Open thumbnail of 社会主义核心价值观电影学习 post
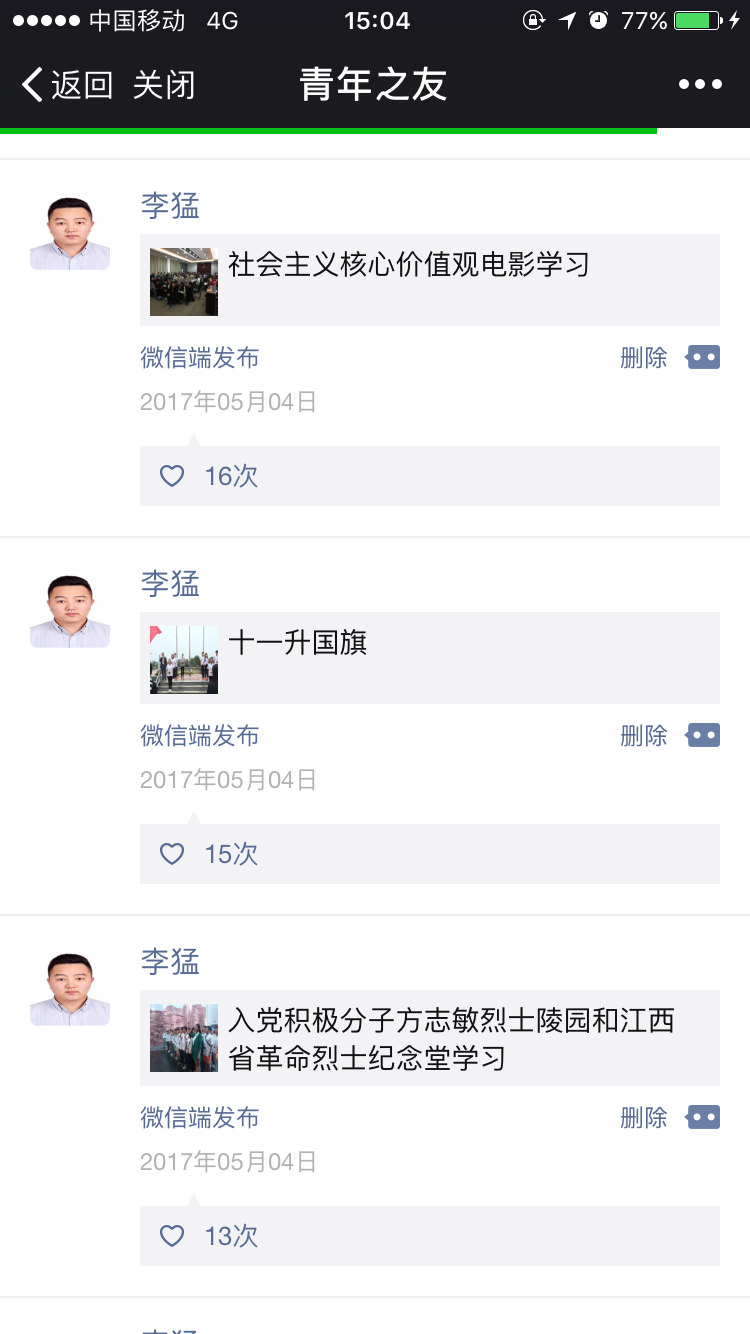 pos(184,281)
